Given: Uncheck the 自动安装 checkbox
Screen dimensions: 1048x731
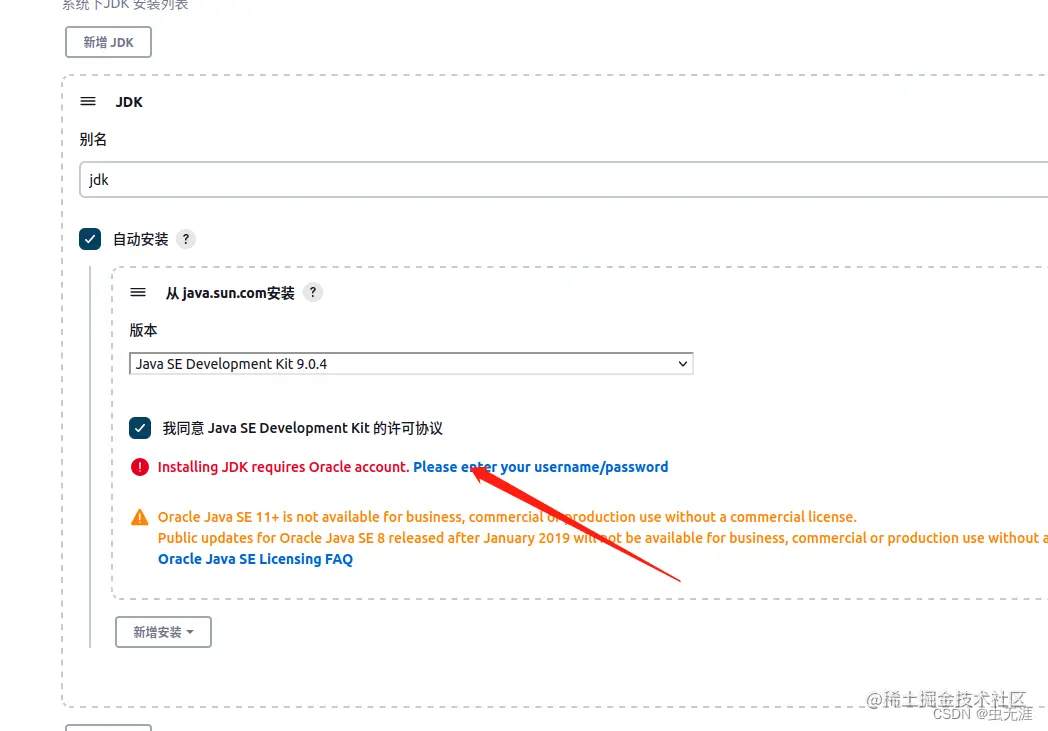Looking at the screenshot, I should click(x=90, y=239).
